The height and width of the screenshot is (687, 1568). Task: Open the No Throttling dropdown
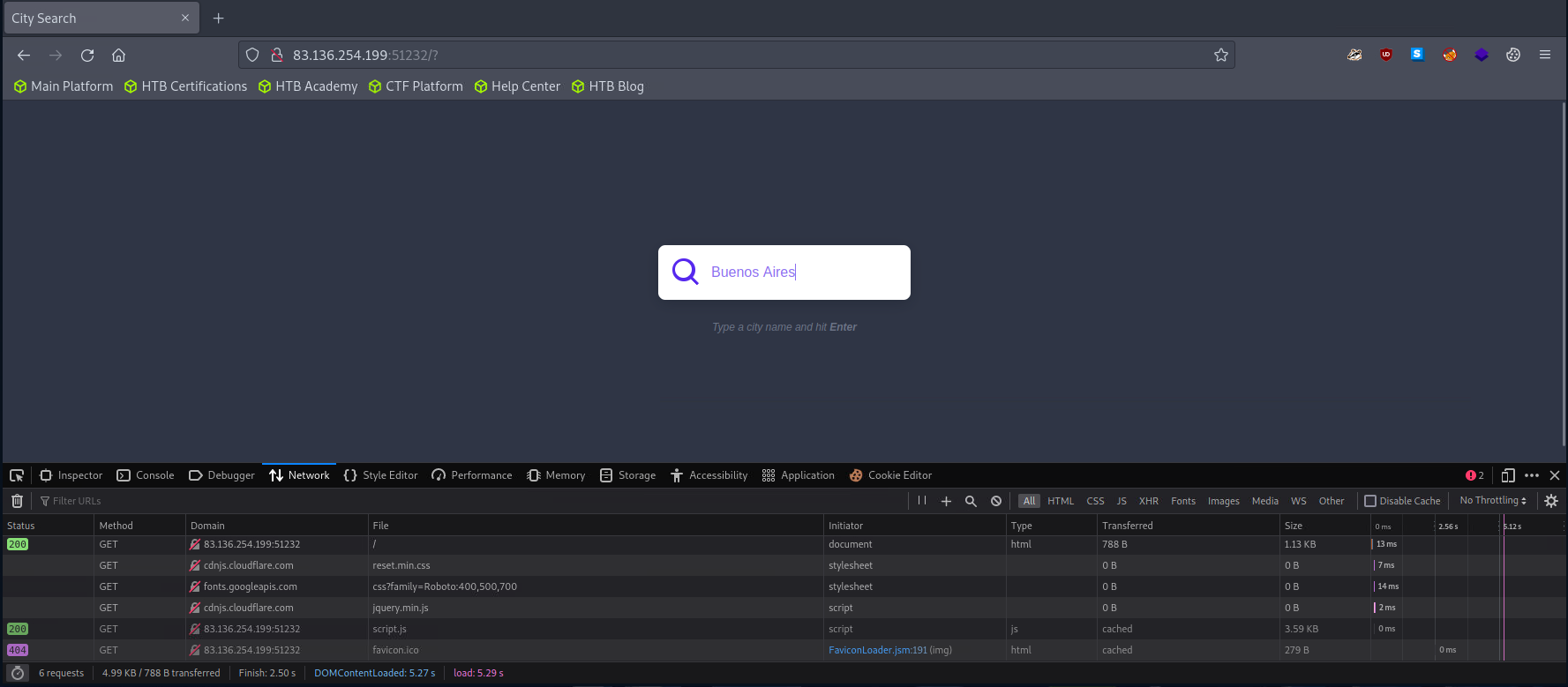(x=1493, y=501)
